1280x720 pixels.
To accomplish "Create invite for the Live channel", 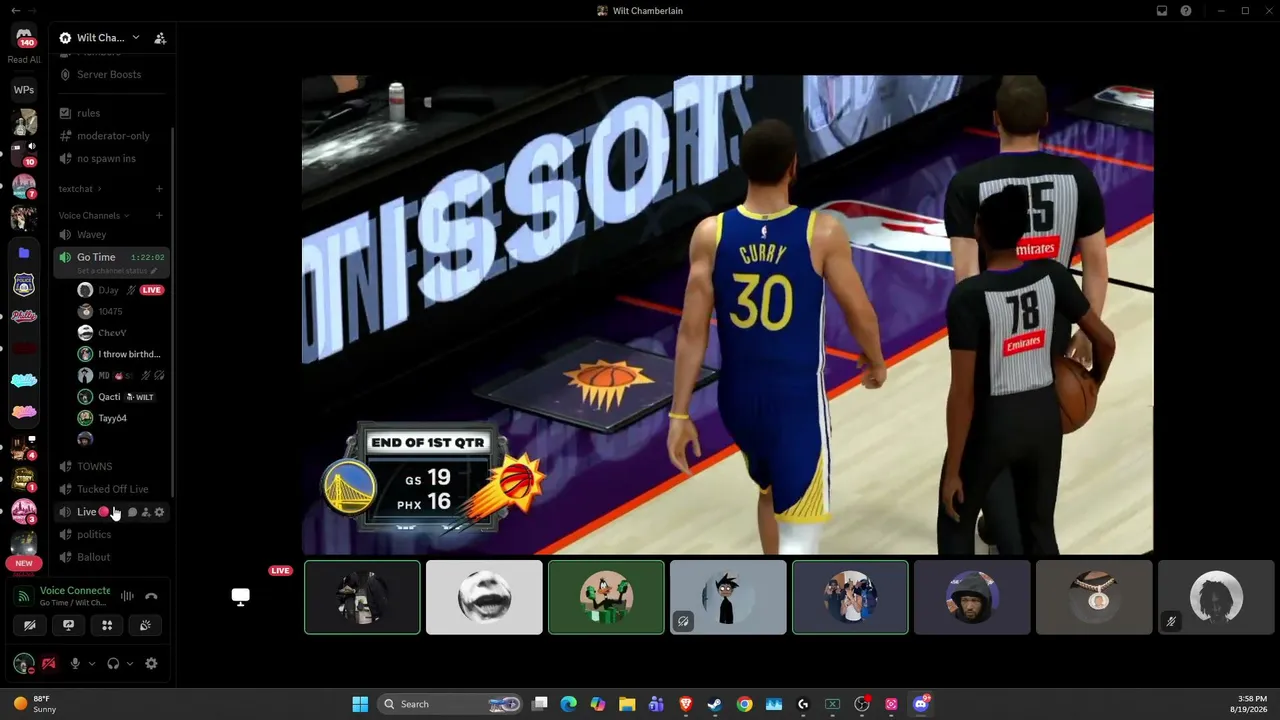I will [146, 512].
